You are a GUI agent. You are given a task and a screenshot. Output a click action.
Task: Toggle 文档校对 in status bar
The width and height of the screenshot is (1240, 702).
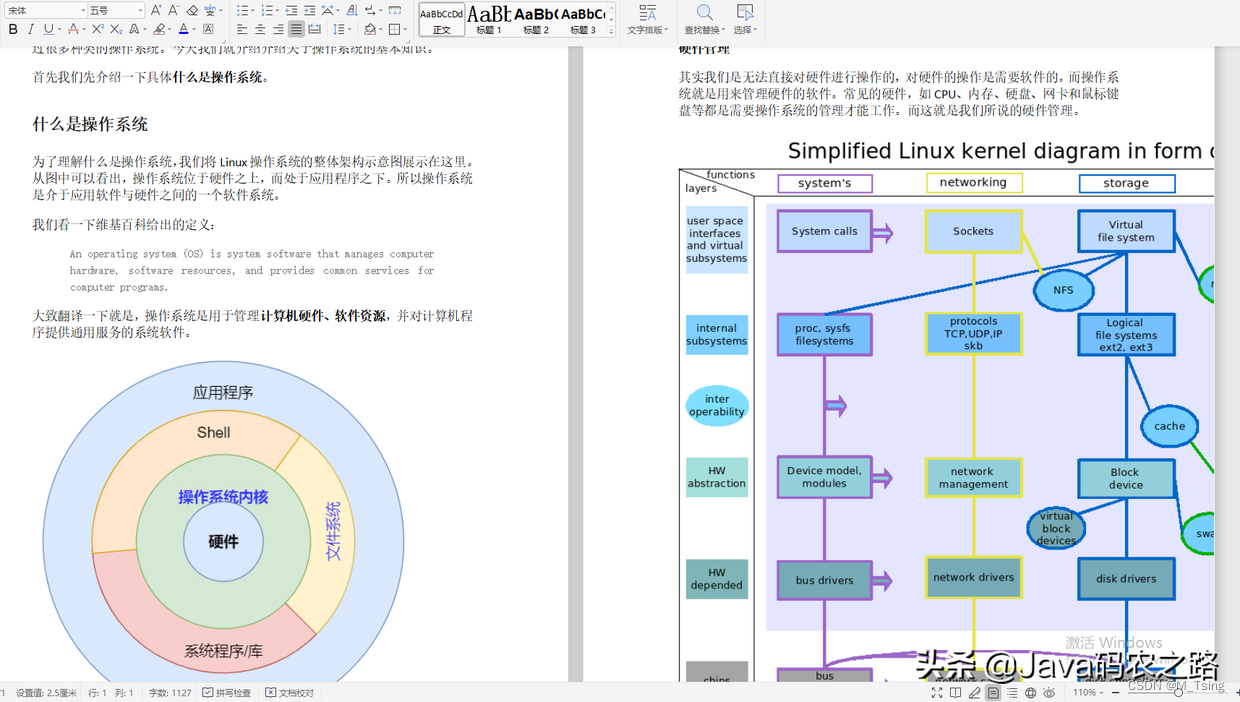pos(290,692)
